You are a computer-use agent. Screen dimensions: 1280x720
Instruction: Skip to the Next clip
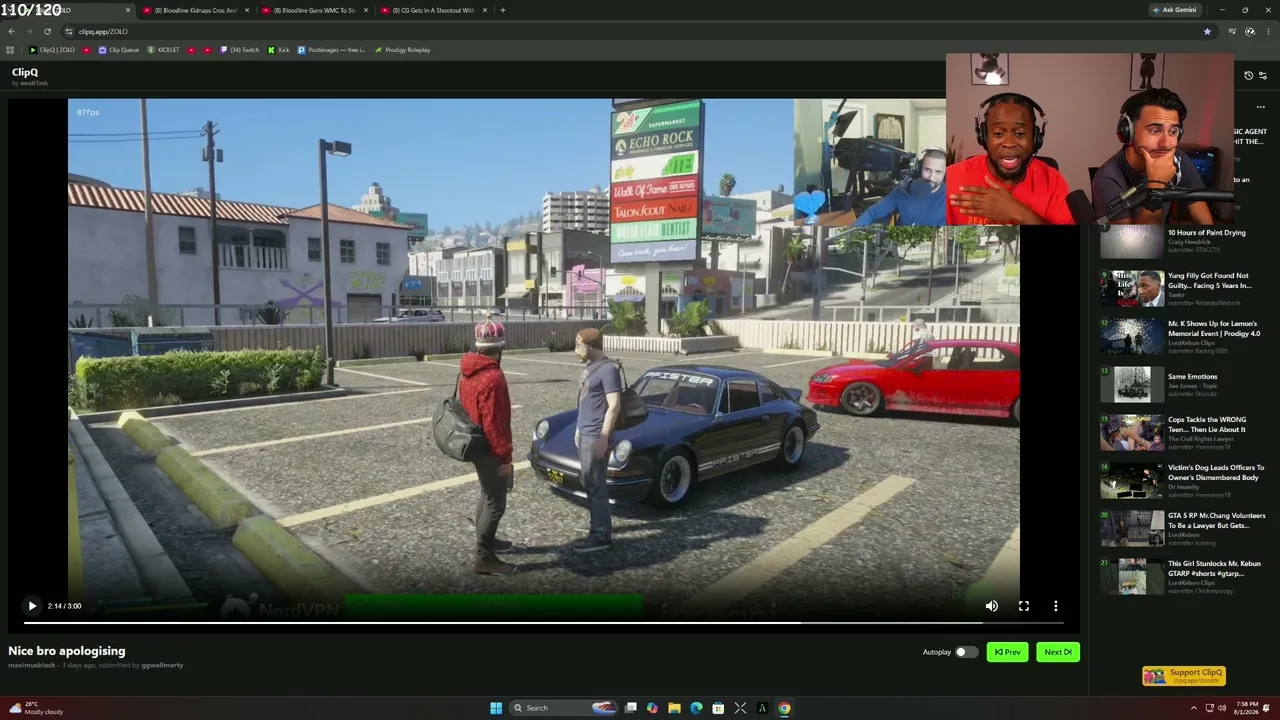[x=1057, y=652]
